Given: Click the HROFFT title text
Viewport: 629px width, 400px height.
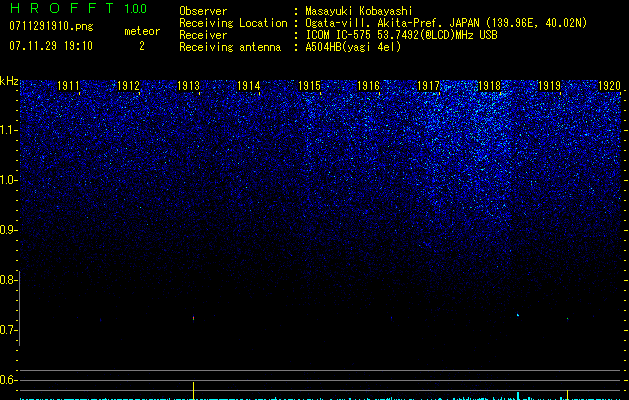Looking at the screenshot, I should pyautogui.click(x=61, y=8).
